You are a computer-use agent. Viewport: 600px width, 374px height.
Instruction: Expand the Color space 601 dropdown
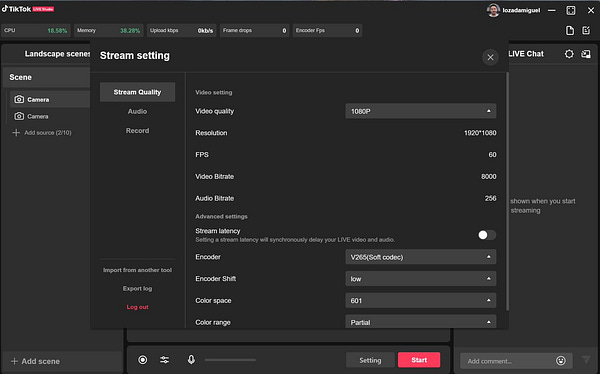pos(421,301)
